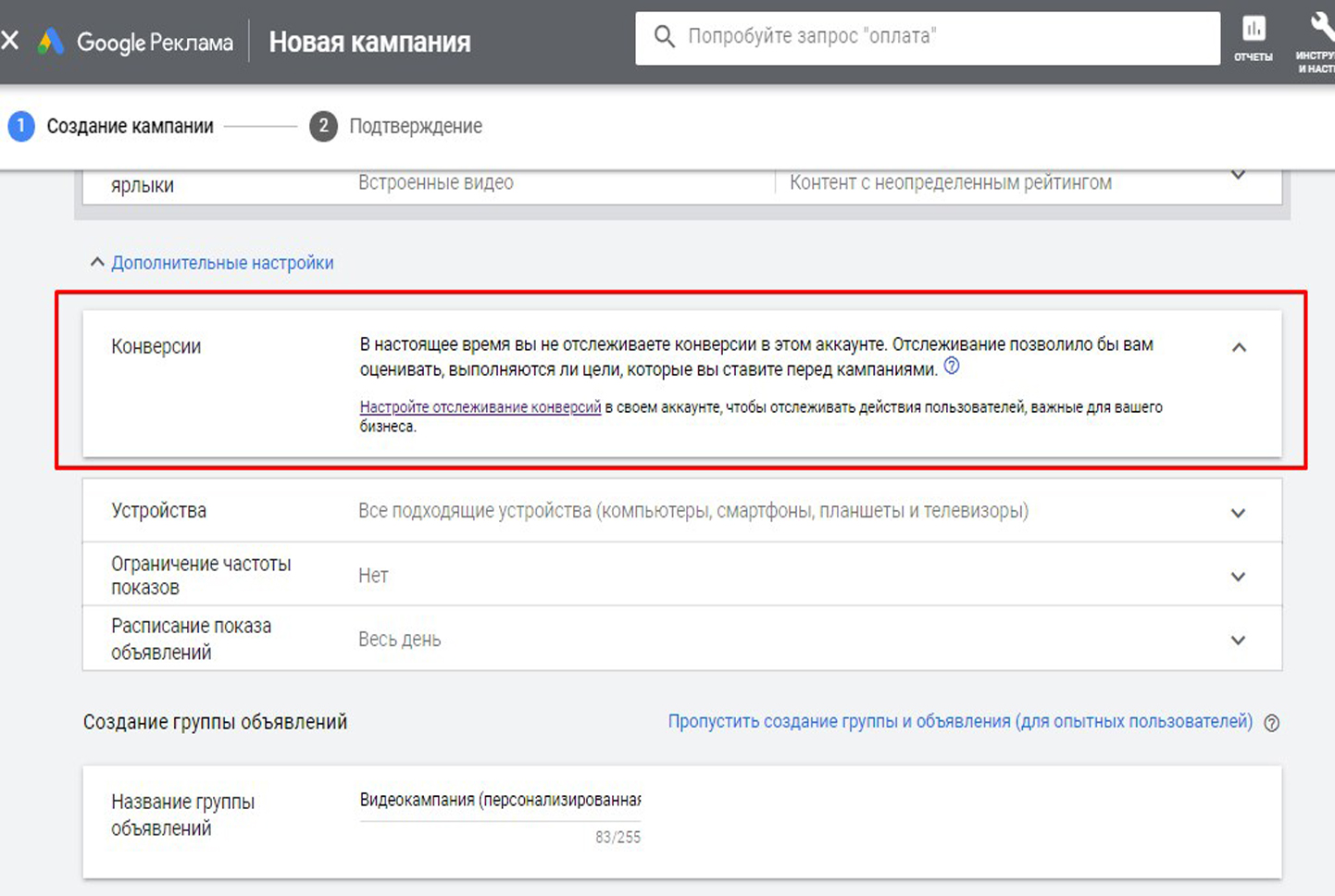Click Пропустить создание группы и объявления link
The image size is (1335, 896).
click(960, 722)
